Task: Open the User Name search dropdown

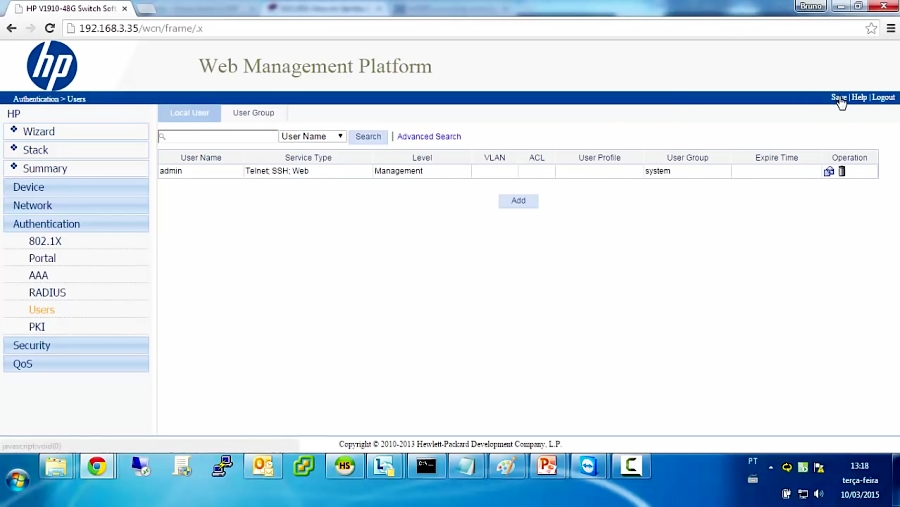Action: [x=312, y=137]
